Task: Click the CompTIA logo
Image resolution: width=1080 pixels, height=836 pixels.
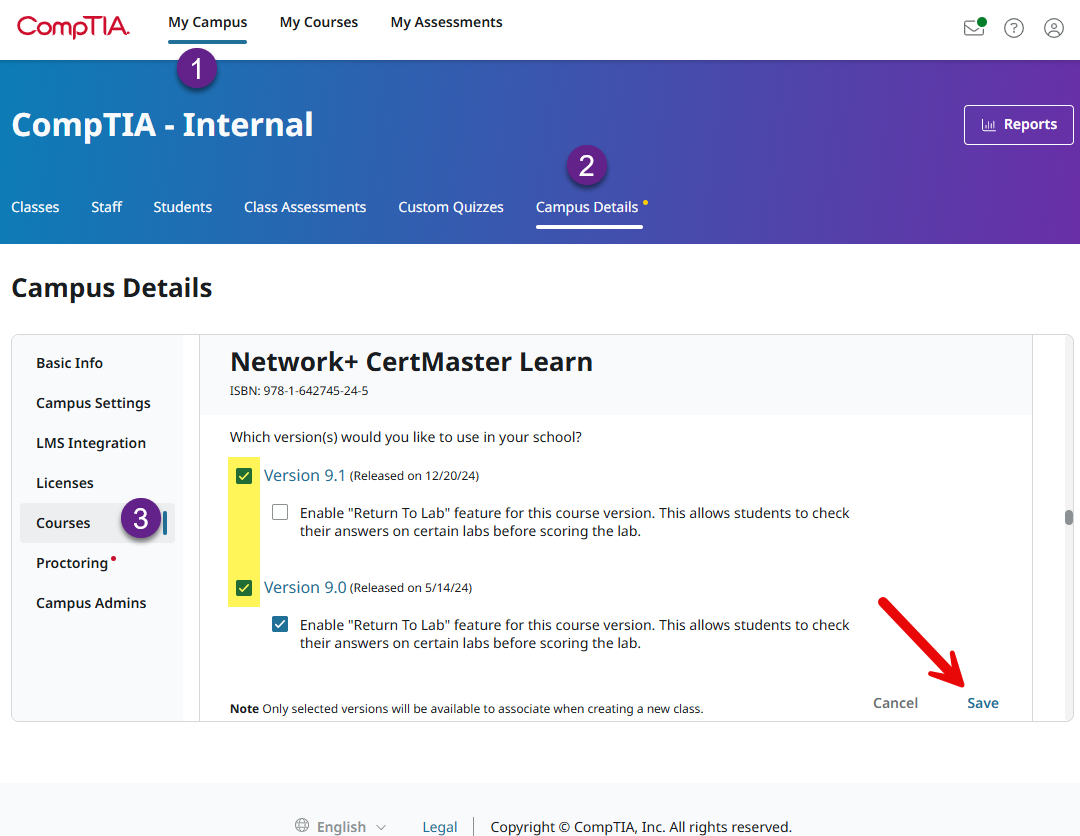Action: [x=73, y=27]
